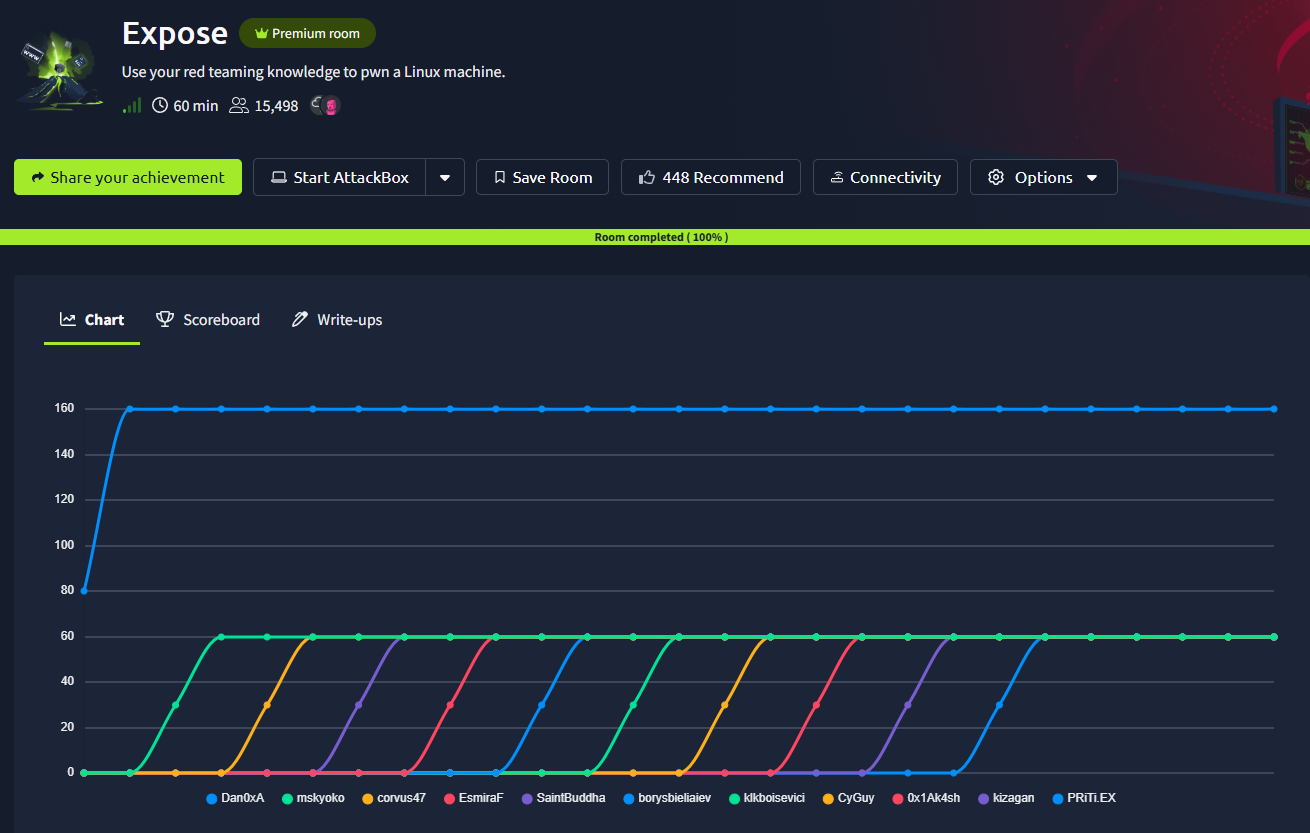Viewport: 1310px width, 833px height.
Task: Click the 40 y-axis label
Action: [68, 682]
